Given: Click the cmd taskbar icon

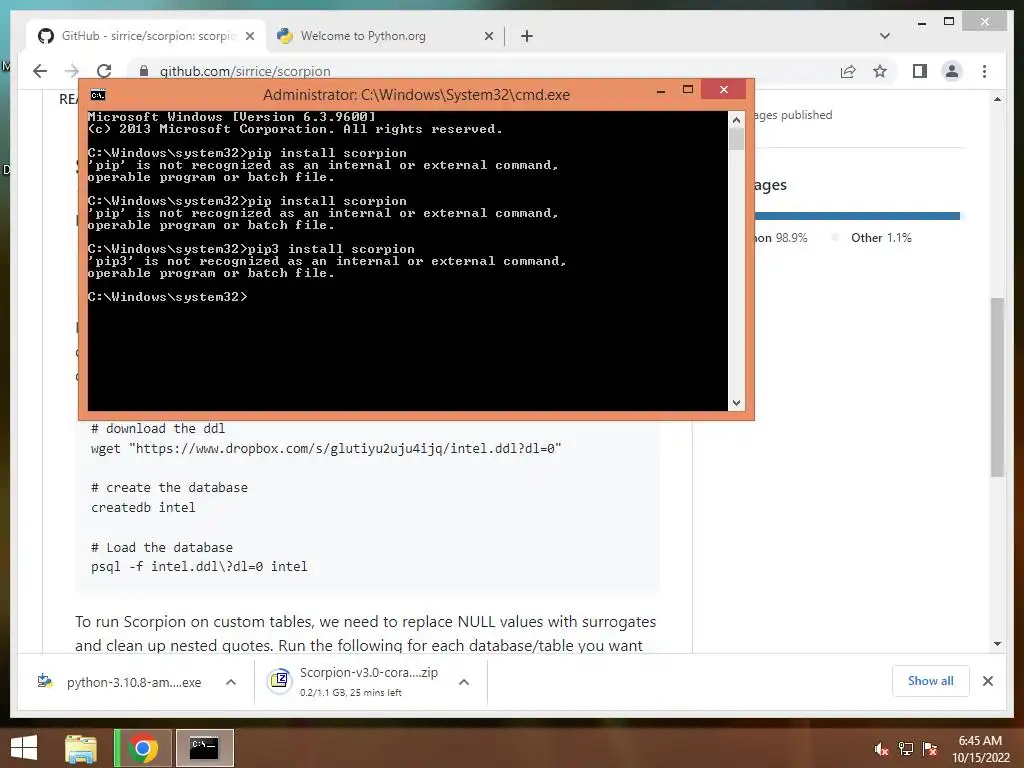Looking at the screenshot, I should pyautogui.click(x=204, y=748).
